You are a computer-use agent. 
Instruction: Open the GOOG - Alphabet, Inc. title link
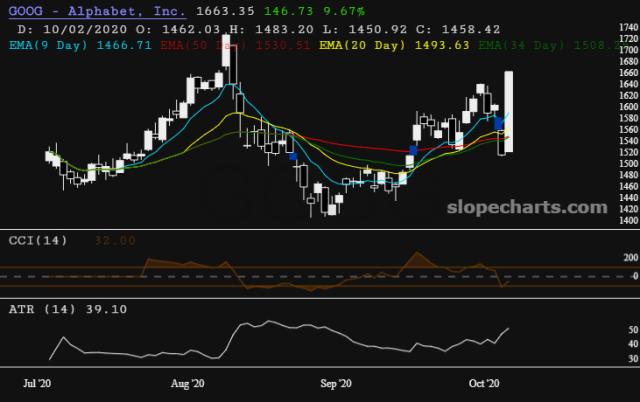click(97, 11)
